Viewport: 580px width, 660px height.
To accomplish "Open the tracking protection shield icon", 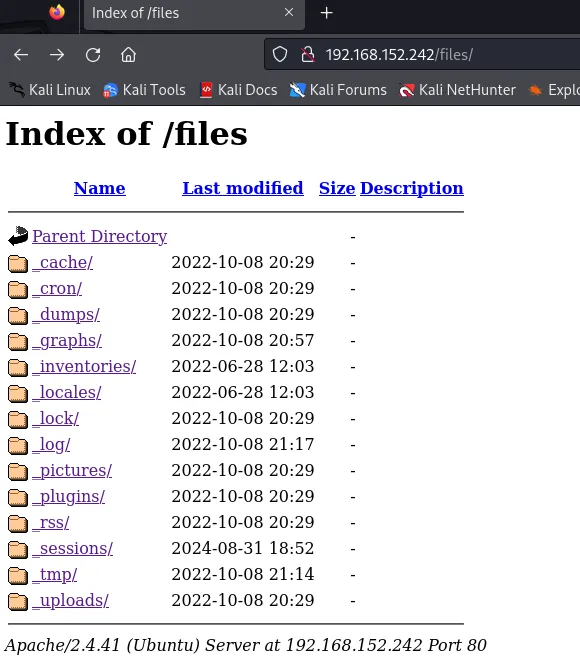I will coord(280,54).
